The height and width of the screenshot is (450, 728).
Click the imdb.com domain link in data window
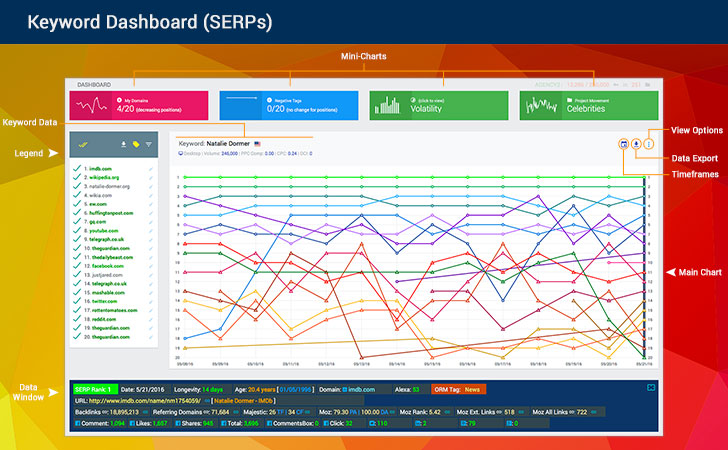coord(362,390)
